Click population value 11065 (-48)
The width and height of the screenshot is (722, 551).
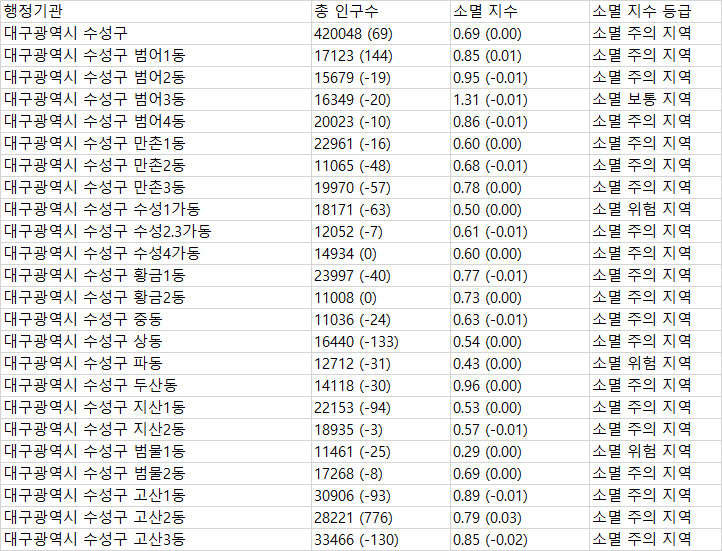tap(352, 166)
